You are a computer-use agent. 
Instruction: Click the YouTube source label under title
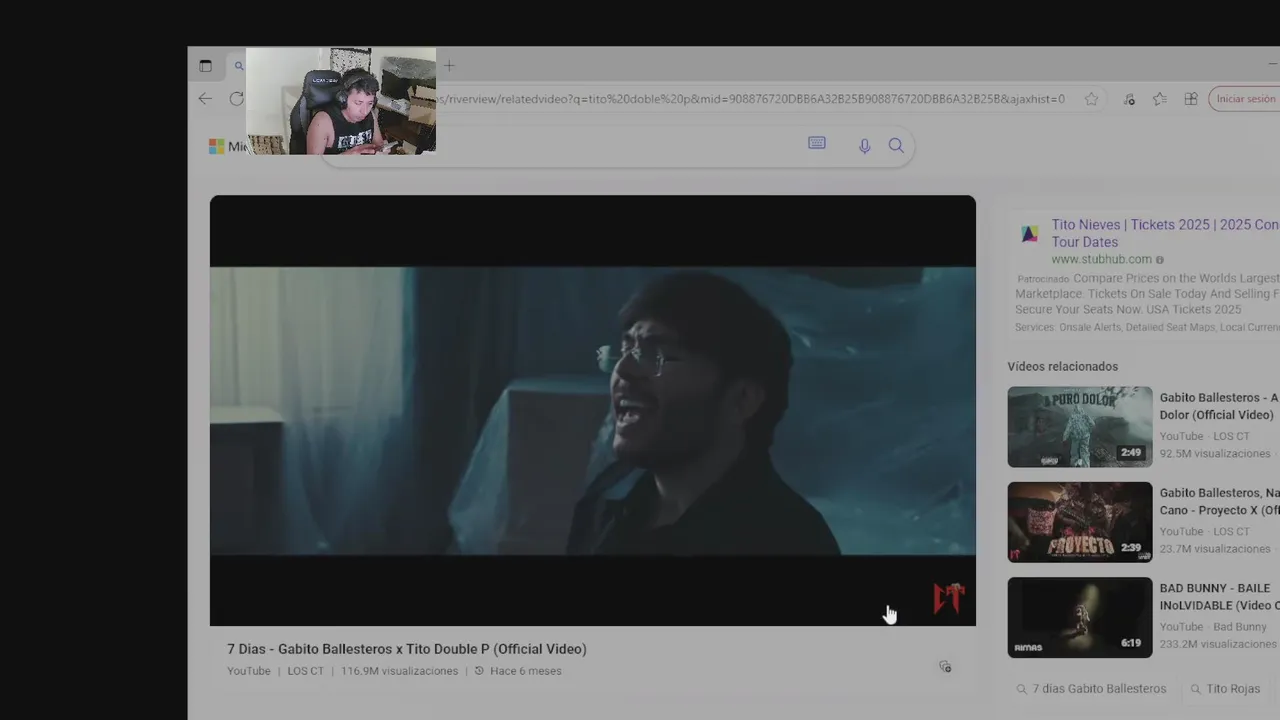click(249, 671)
